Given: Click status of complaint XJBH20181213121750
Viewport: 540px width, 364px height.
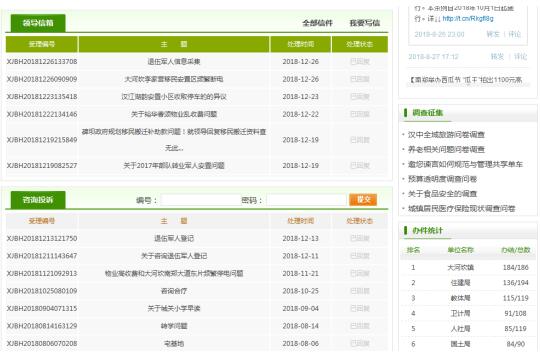Looking at the screenshot, I should (360, 239).
